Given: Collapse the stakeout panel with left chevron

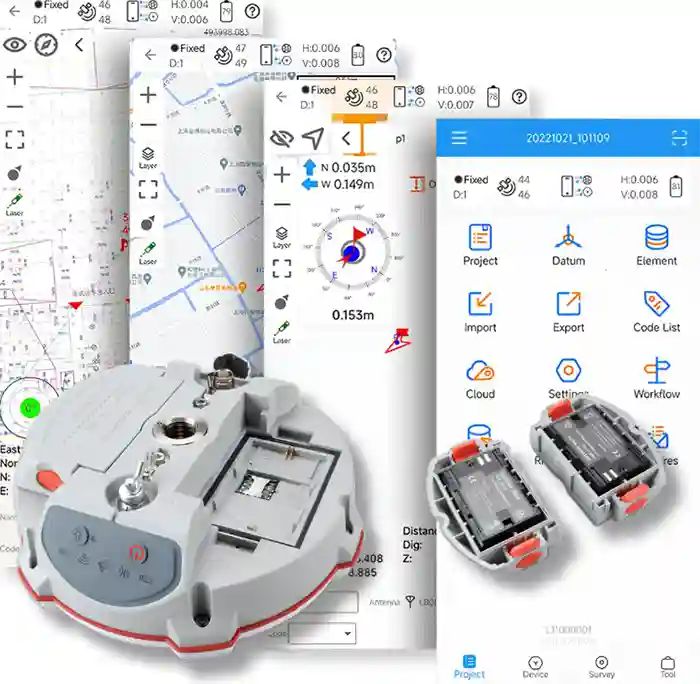Looking at the screenshot, I should (x=346, y=139).
